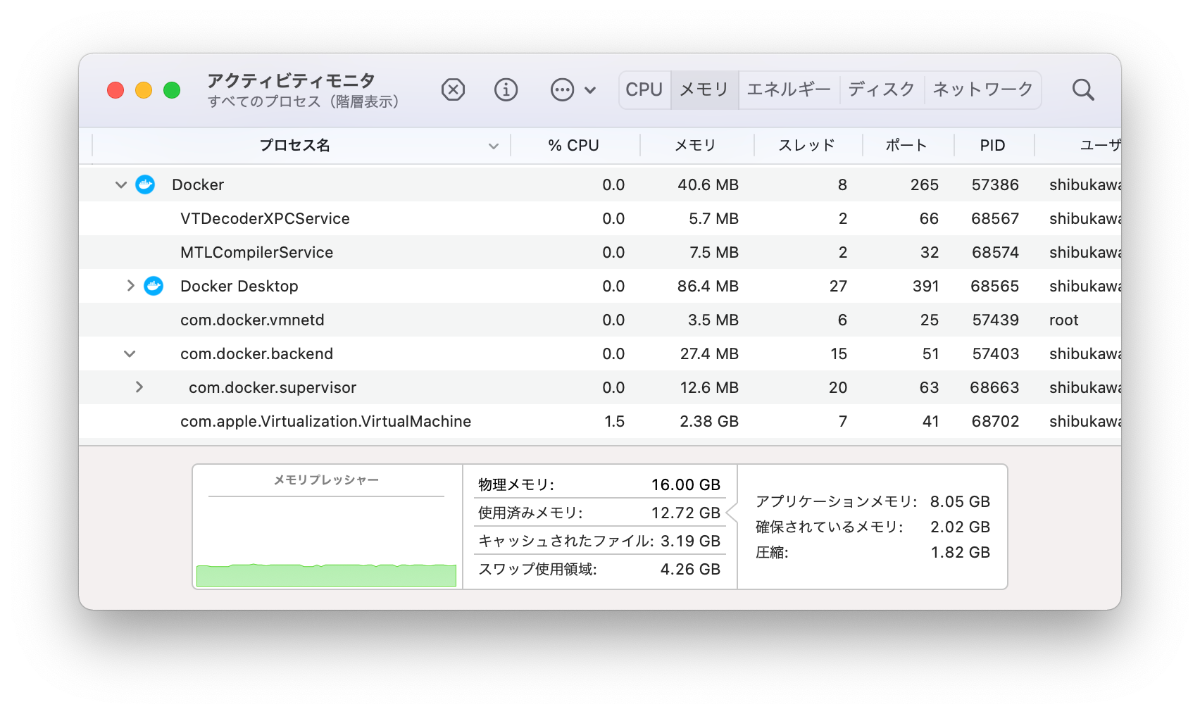Click キャッシュされたファイル 3.19 GB entry
The height and width of the screenshot is (714, 1200).
[599, 541]
